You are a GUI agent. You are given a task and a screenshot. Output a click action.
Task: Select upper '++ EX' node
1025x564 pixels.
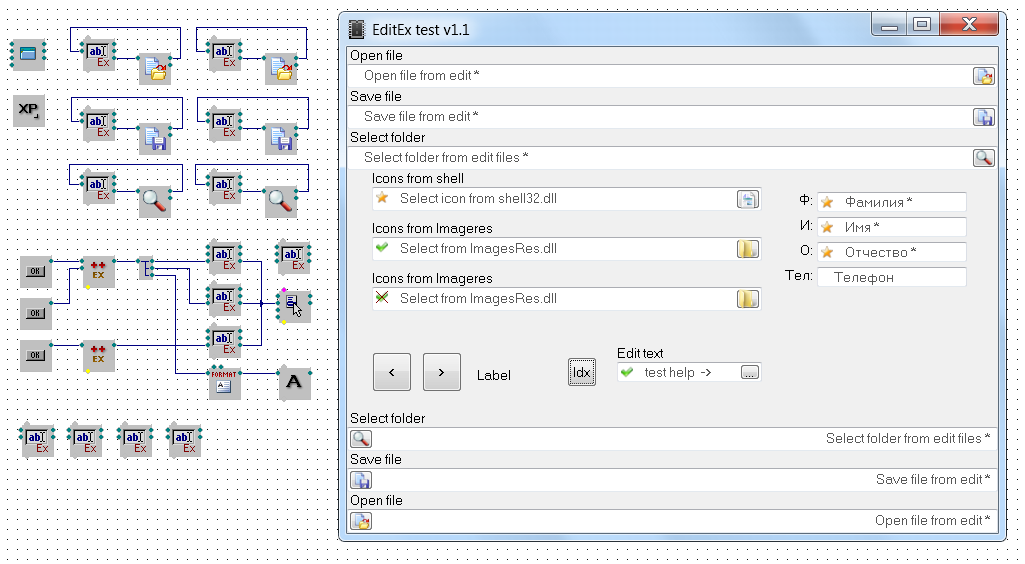pos(98,271)
